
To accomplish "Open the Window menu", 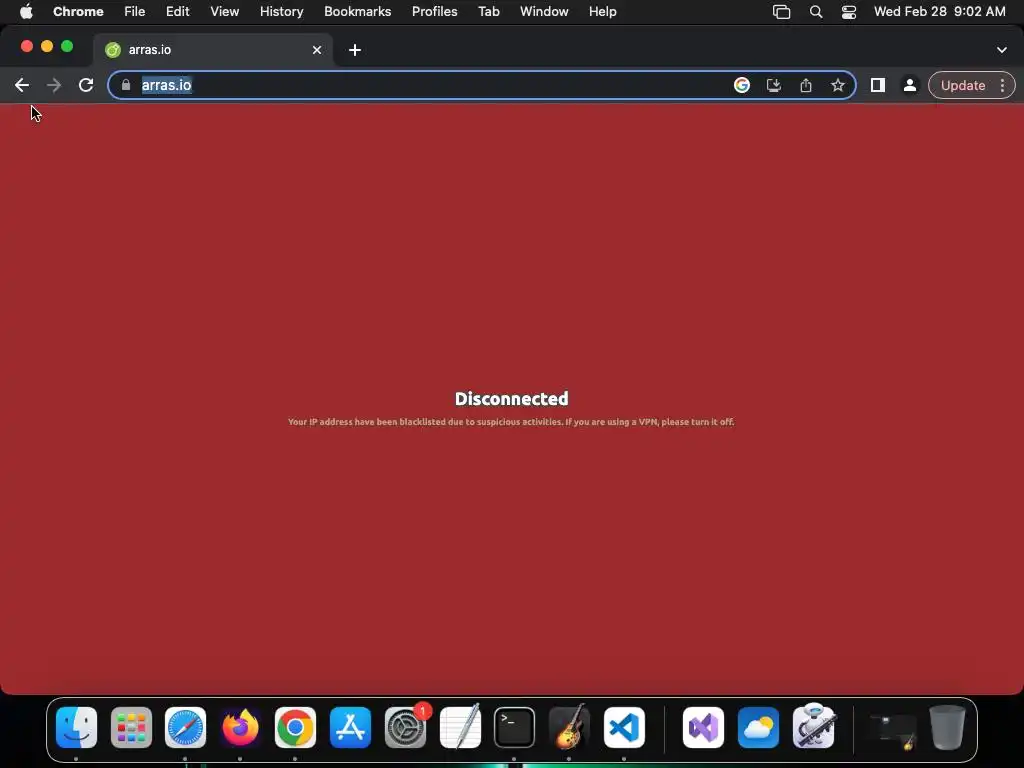I will (x=544, y=12).
